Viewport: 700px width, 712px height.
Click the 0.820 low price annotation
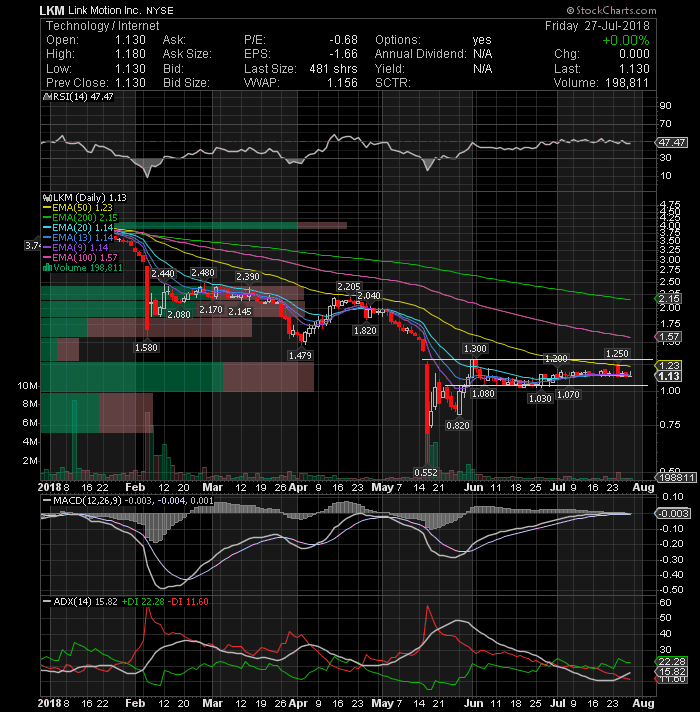point(458,425)
